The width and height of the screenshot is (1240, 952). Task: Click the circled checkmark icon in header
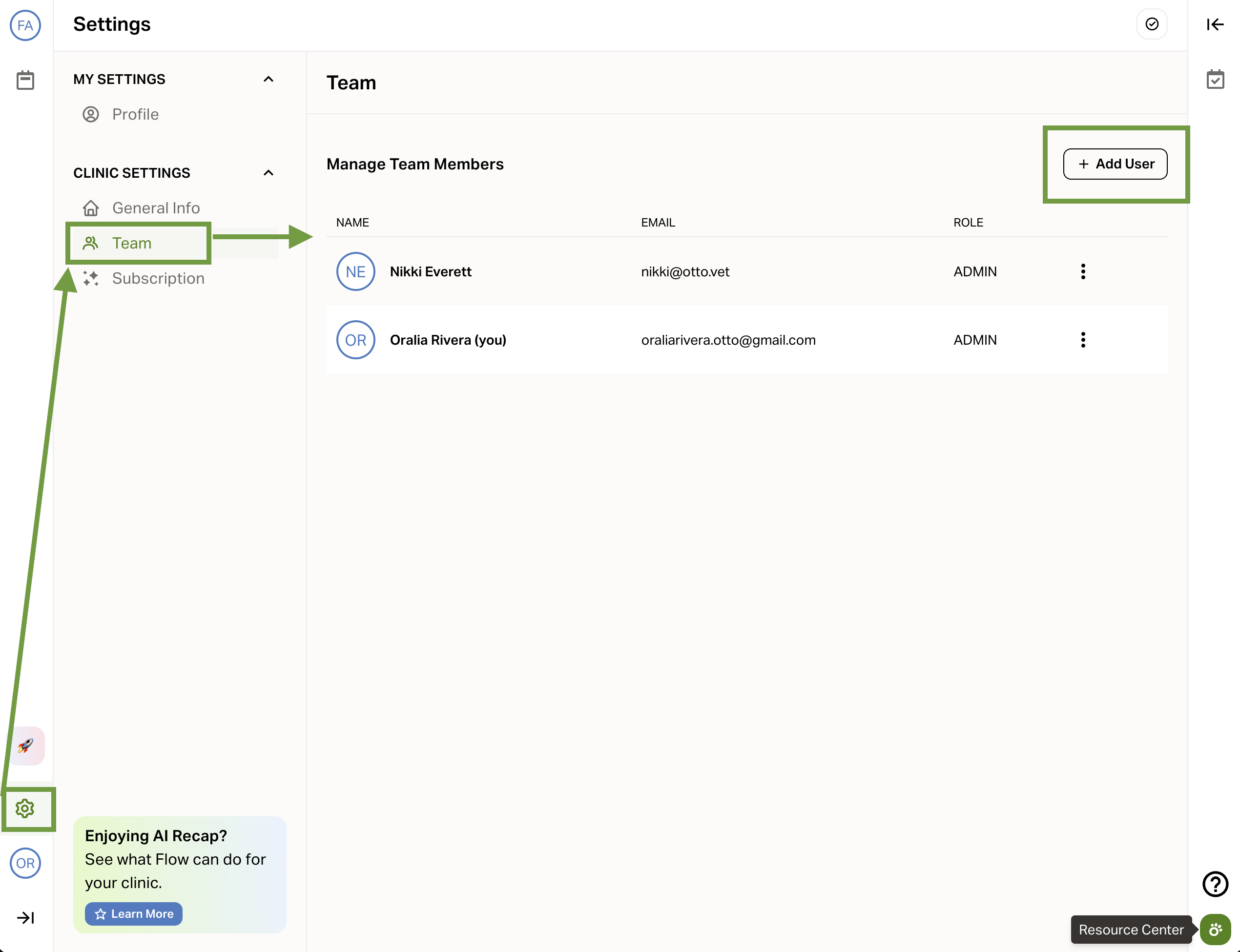click(x=1152, y=24)
